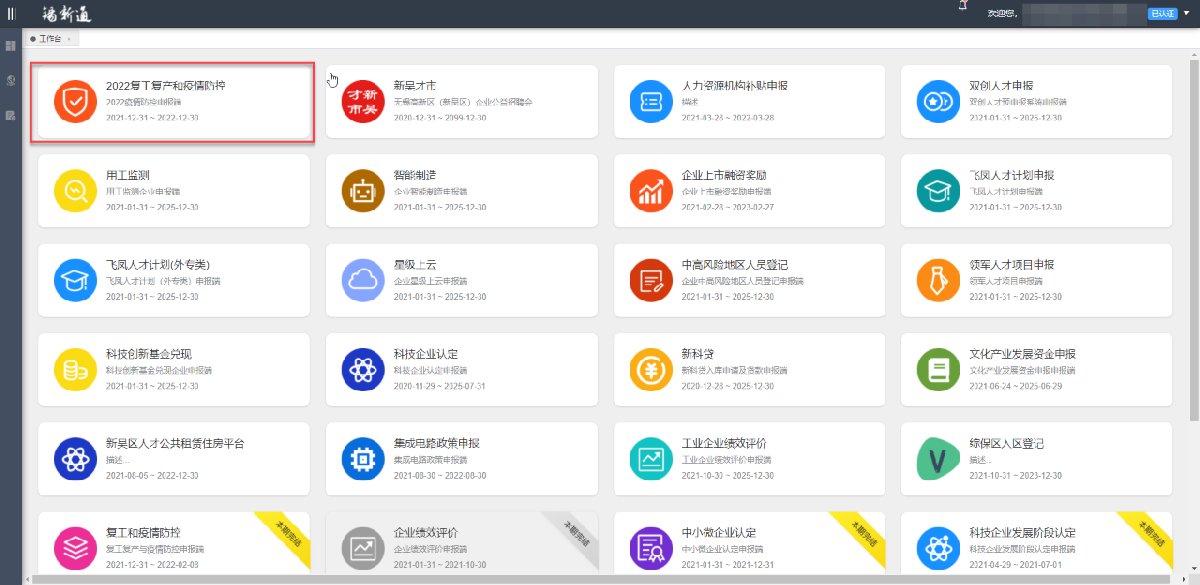The image size is (1200, 585).
Task: Open the dashboard grid icon in sidebar
Action: [x=11, y=46]
